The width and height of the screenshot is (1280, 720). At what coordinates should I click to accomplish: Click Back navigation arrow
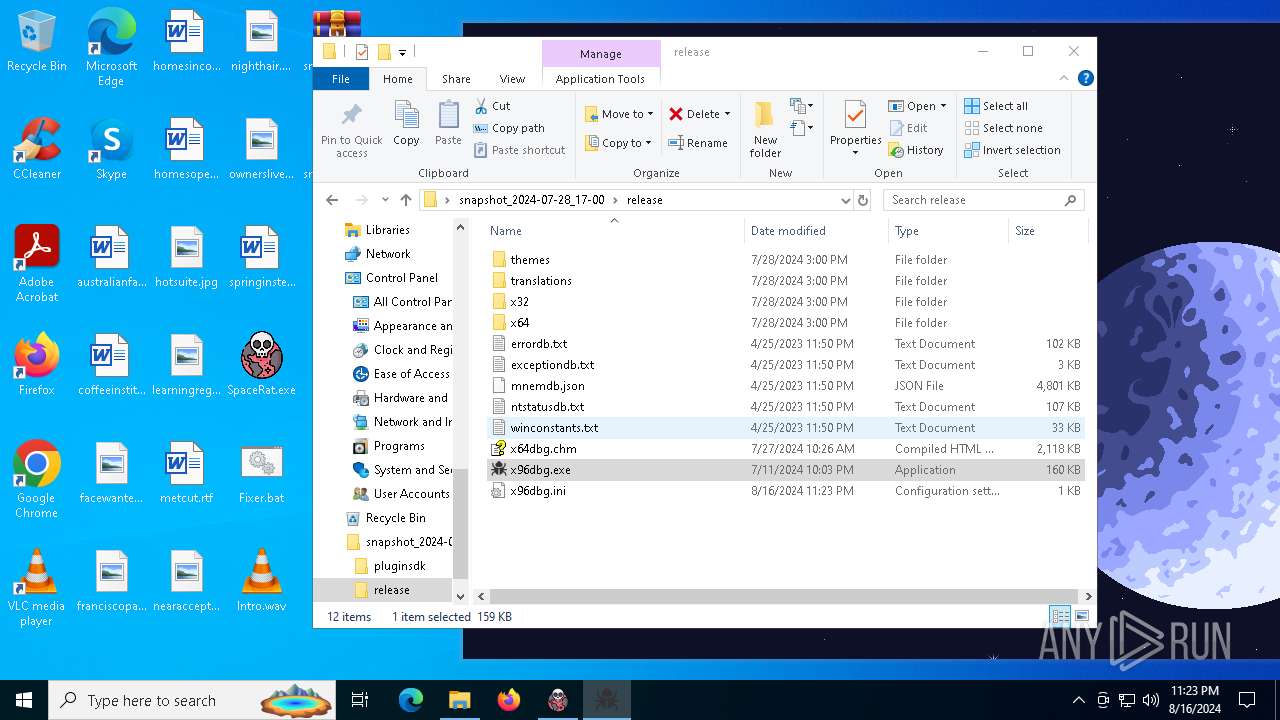332,200
